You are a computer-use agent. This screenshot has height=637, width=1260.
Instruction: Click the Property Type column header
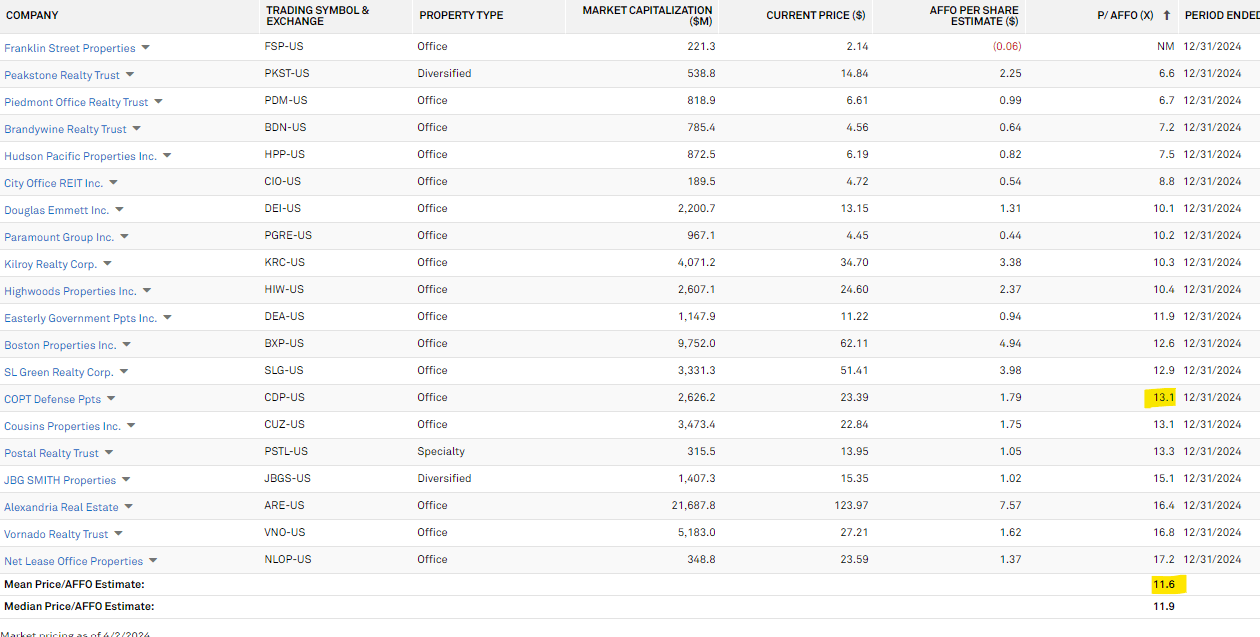461,16
